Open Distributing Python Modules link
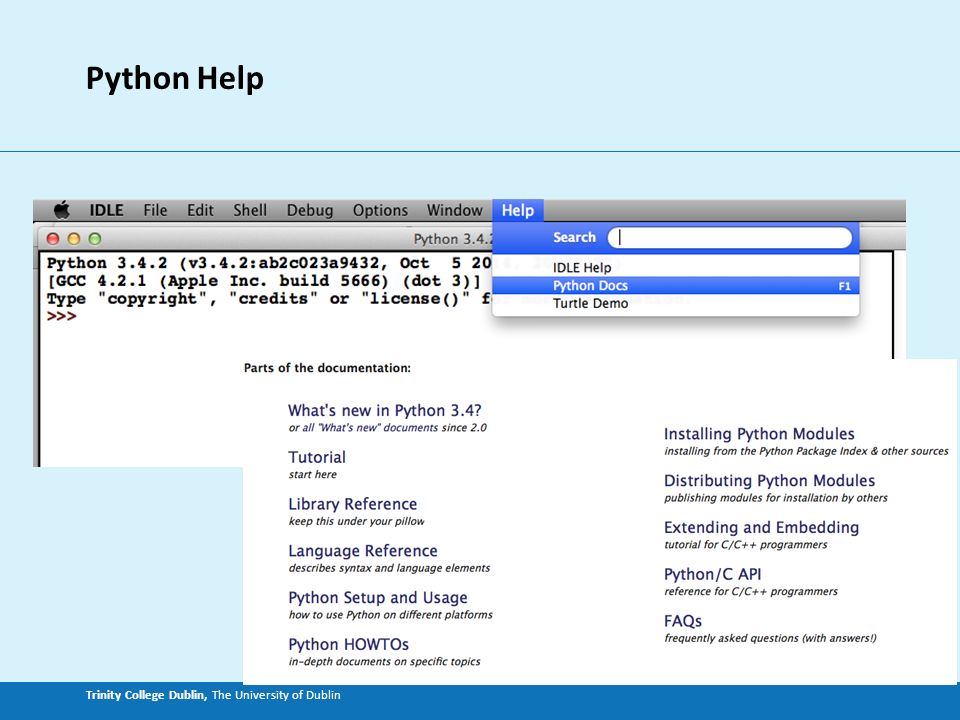Image resolution: width=960 pixels, height=720 pixels. click(x=770, y=481)
